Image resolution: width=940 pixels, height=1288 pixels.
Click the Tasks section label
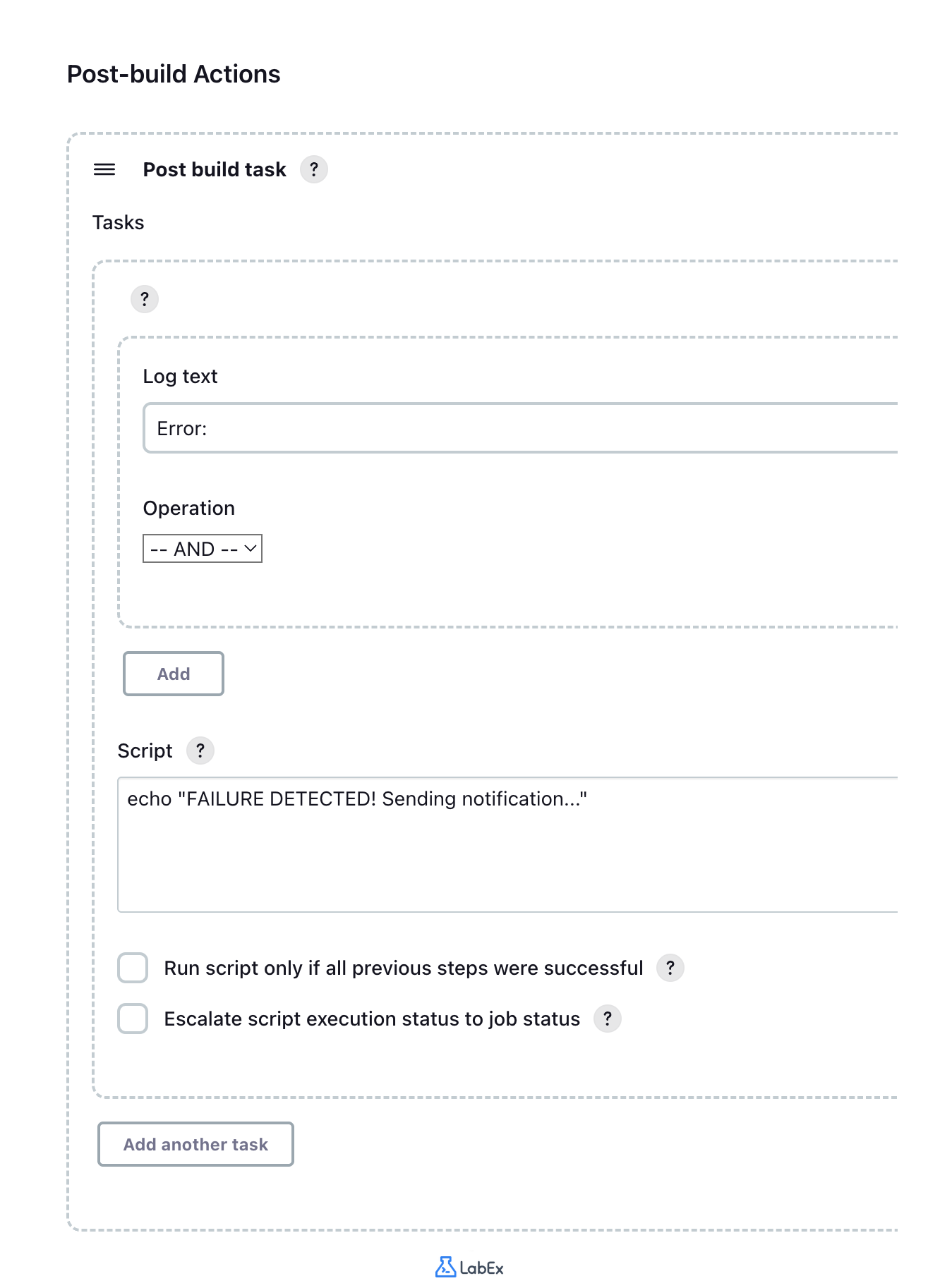[117, 222]
